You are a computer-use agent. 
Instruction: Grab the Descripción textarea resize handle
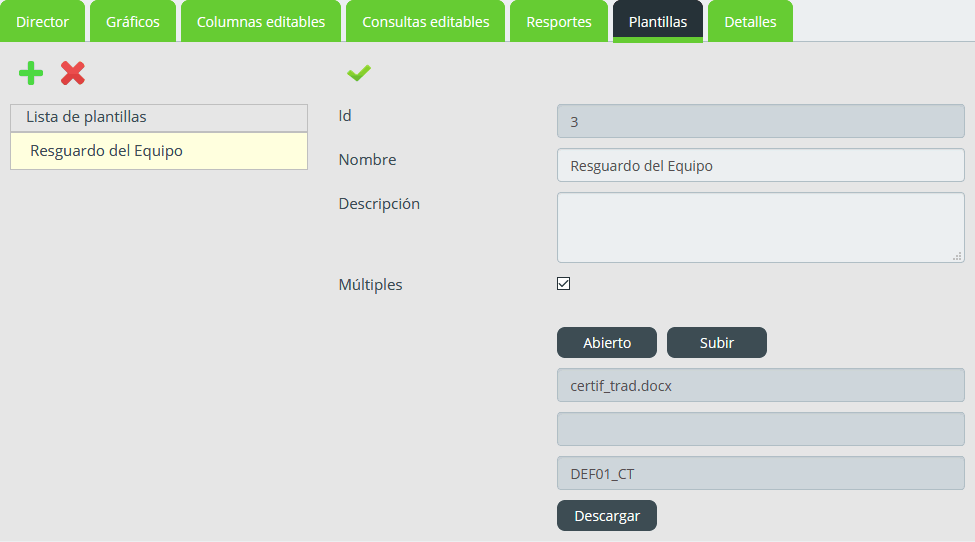point(958,255)
